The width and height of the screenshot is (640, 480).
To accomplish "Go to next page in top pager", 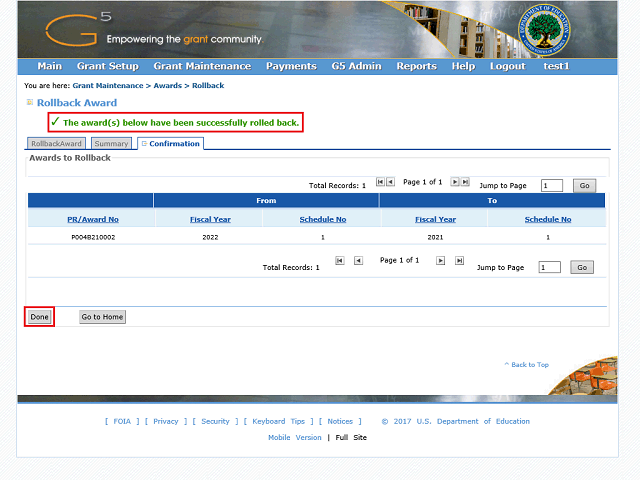I will (x=455, y=182).
